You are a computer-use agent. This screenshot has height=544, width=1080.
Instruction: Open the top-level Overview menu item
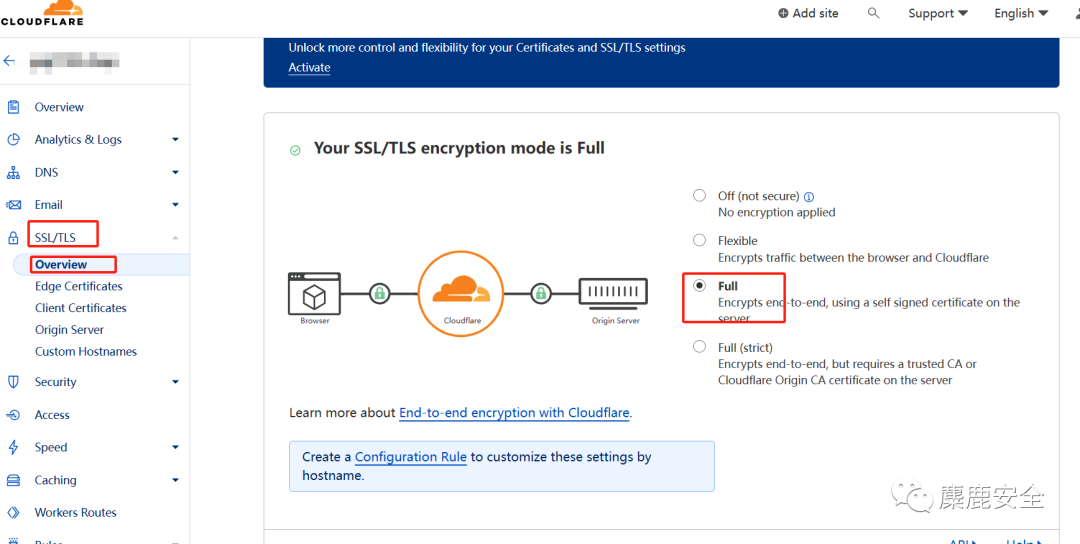coord(59,107)
